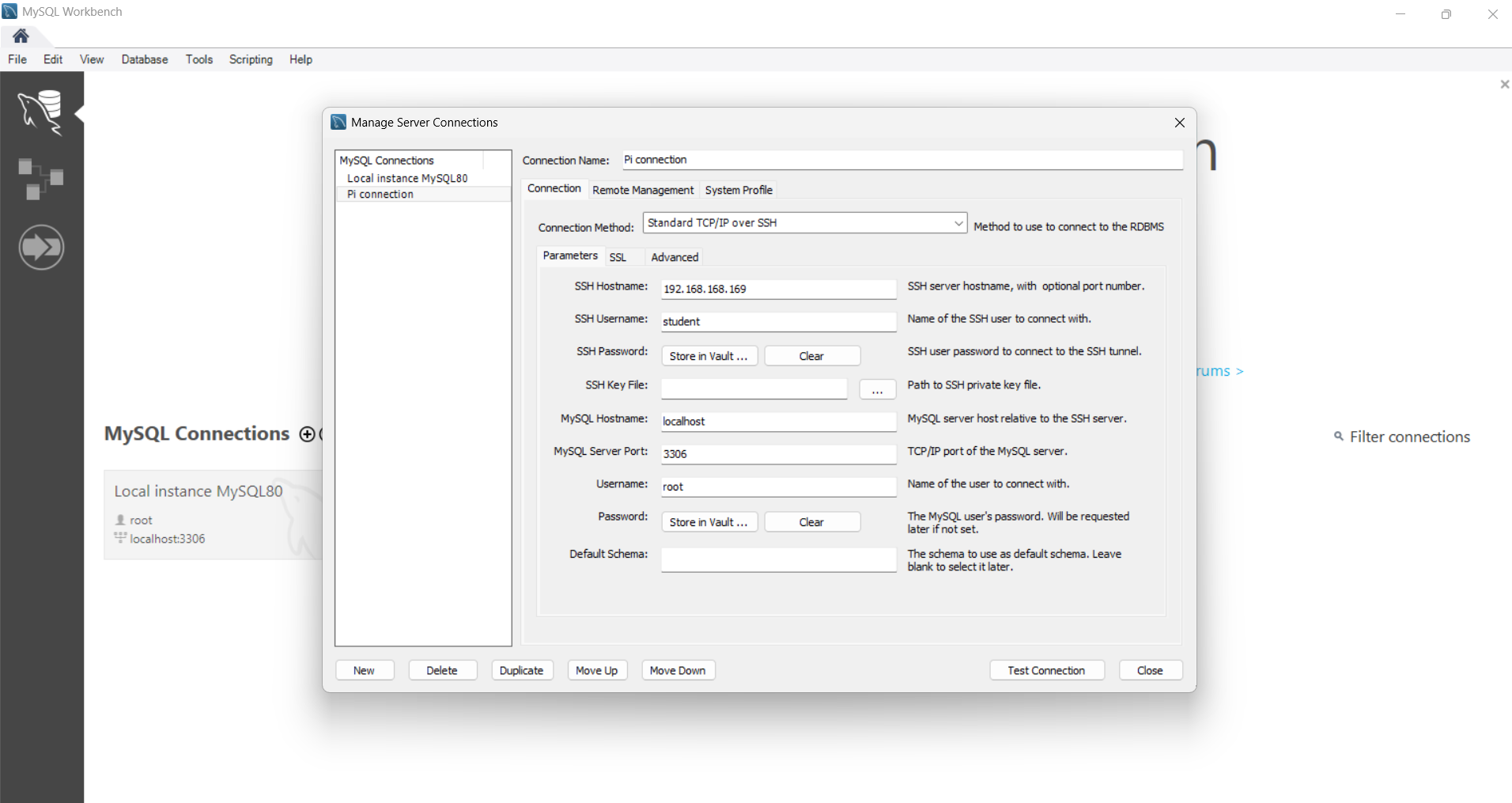Open the Models sidebar view
Viewport: 1512px width, 803px height.
(41, 179)
